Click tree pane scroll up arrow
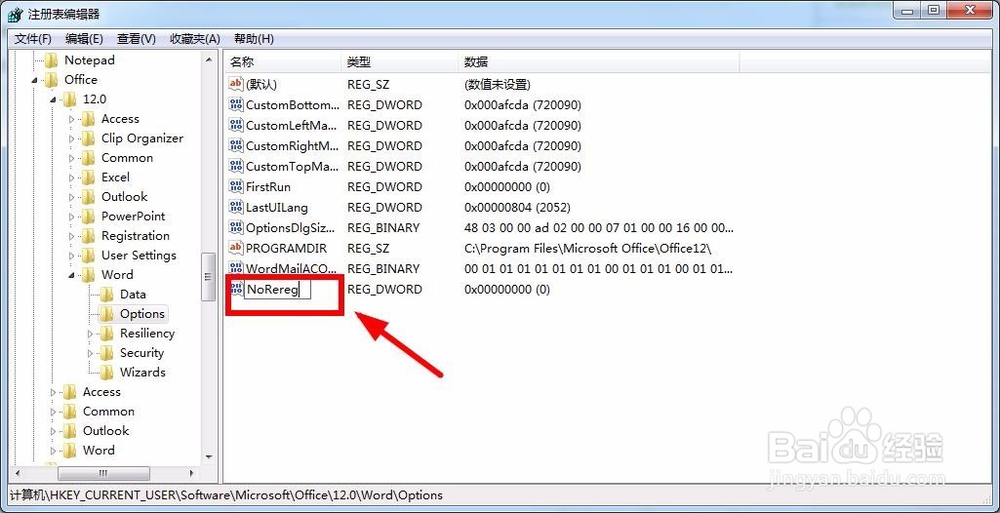 pyautogui.click(x=209, y=60)
